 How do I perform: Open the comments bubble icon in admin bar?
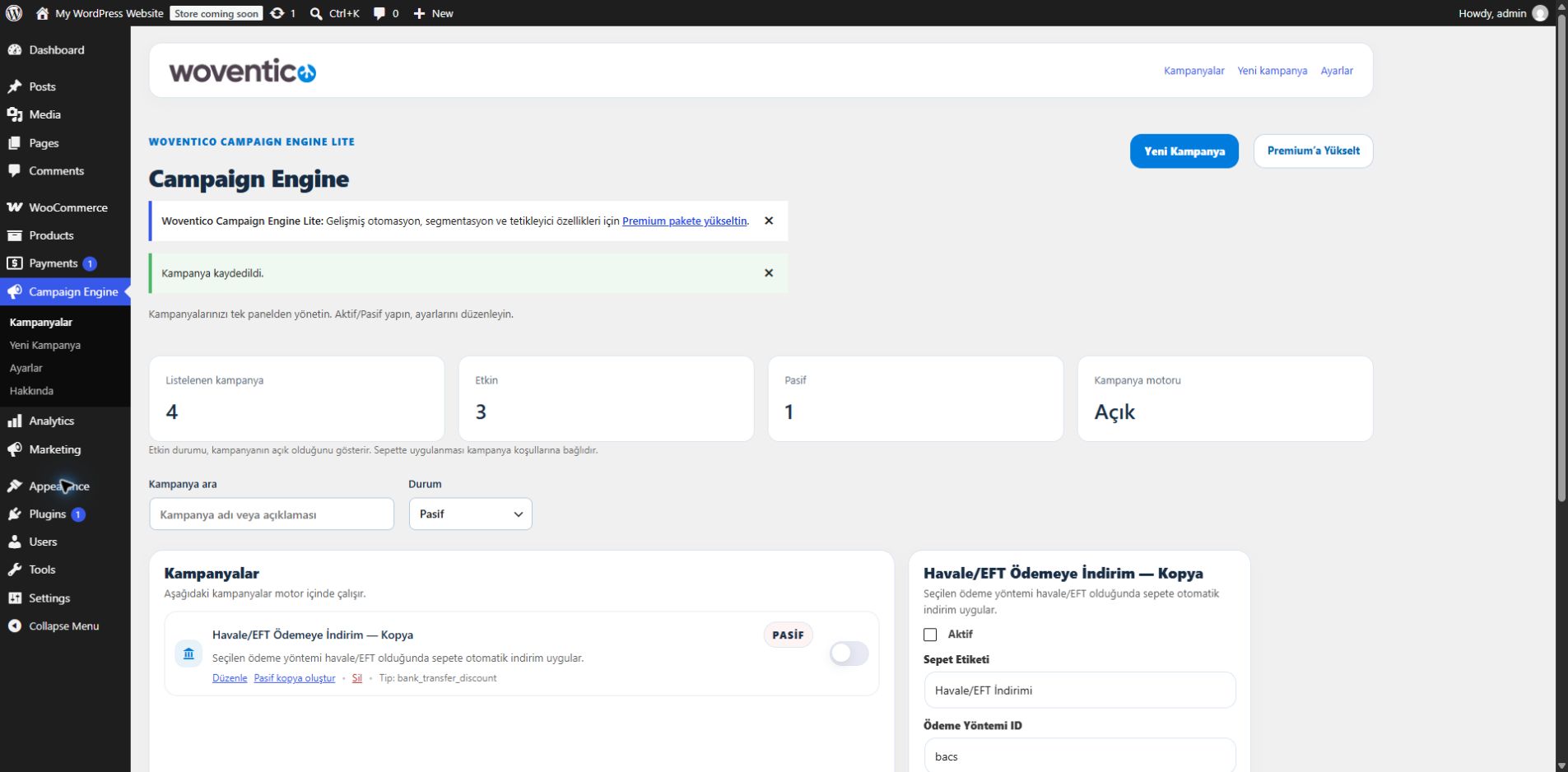pyautogui.click(x=379, y=13)
